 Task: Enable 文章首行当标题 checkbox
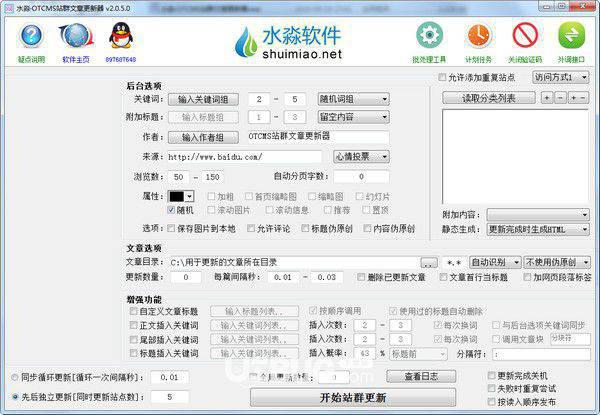click(x=443, y=277)
